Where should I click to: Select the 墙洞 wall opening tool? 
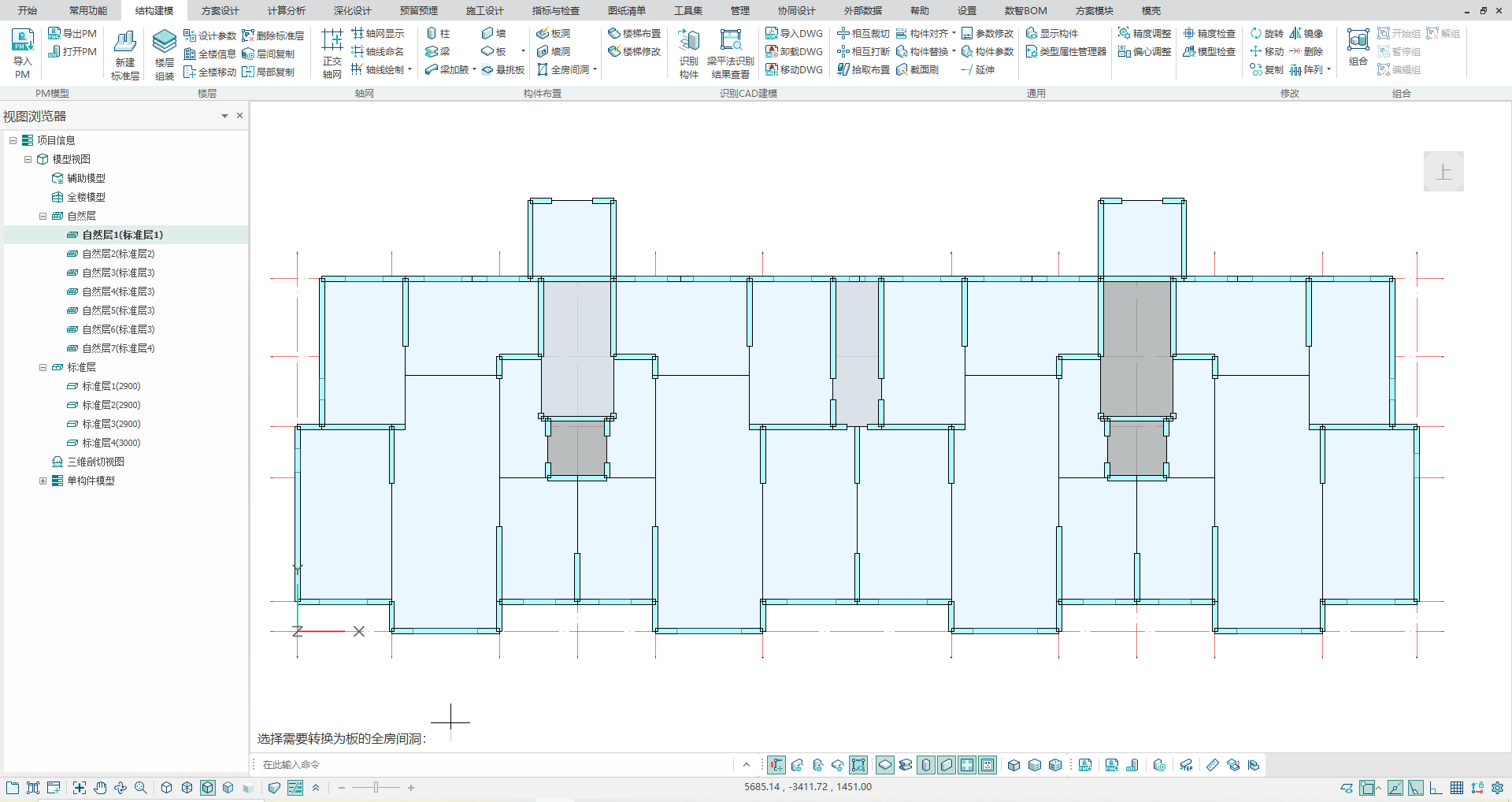553,51
